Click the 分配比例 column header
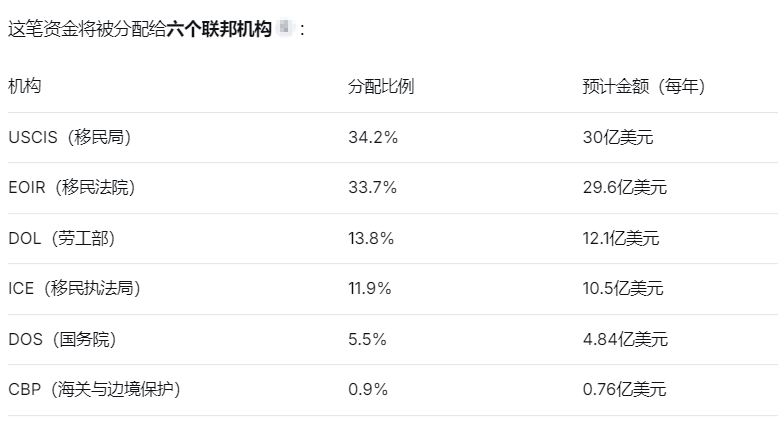This screenshot has height=421, width=778. pyautogui.click(x=381, y=86)
